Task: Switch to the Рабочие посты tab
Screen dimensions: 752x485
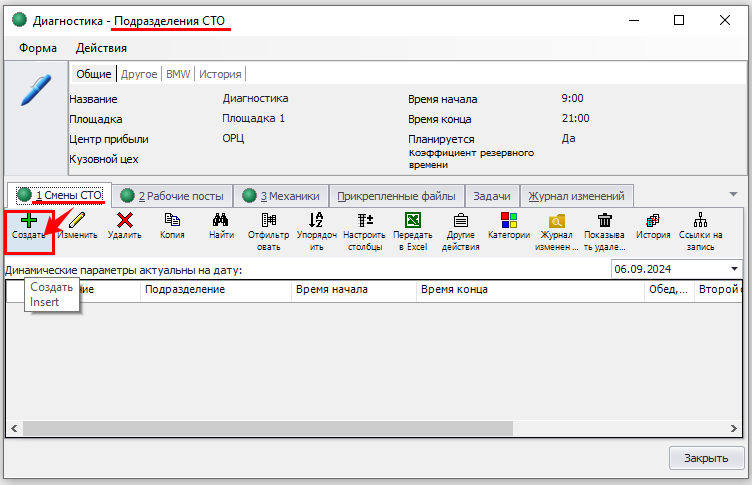Action: click(172, 196)
